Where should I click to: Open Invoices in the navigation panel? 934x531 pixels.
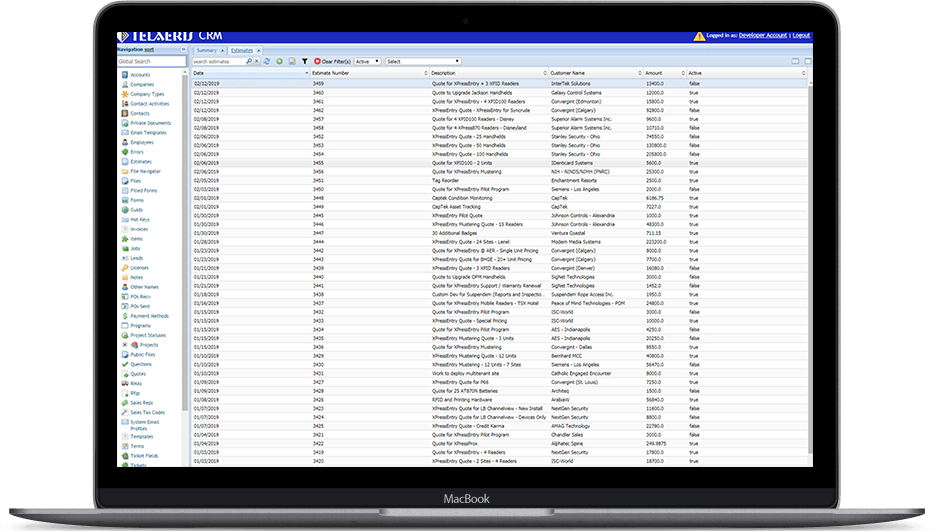tap(139, 229)
